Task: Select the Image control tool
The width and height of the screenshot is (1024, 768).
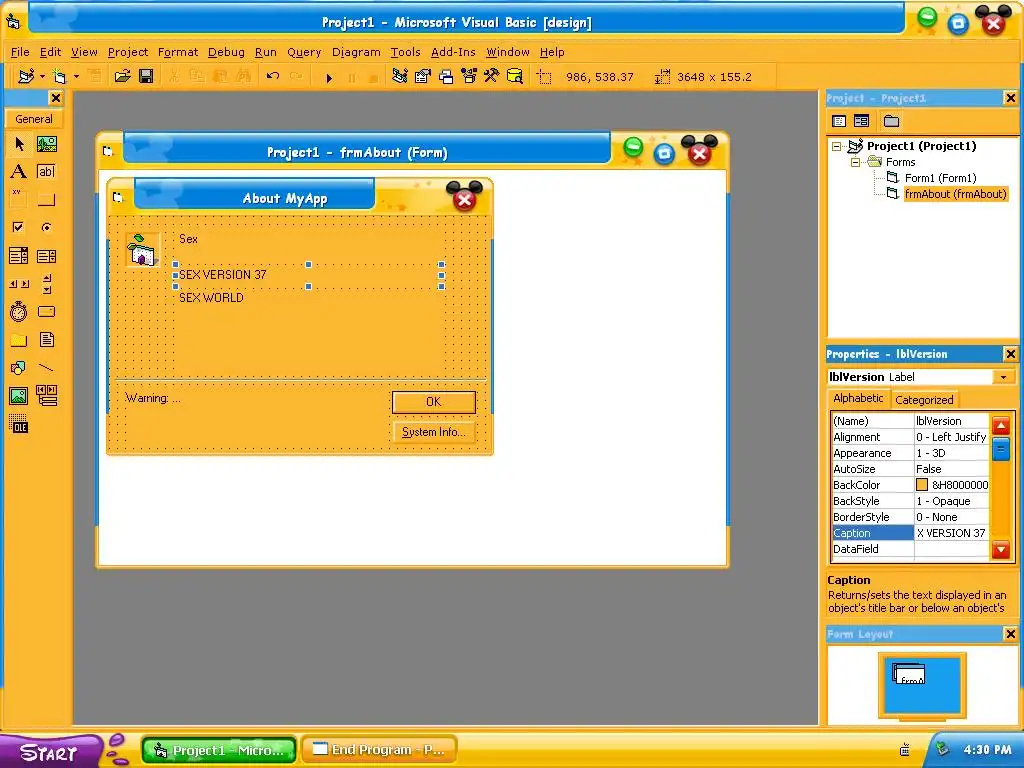Action: coord(19,396)
